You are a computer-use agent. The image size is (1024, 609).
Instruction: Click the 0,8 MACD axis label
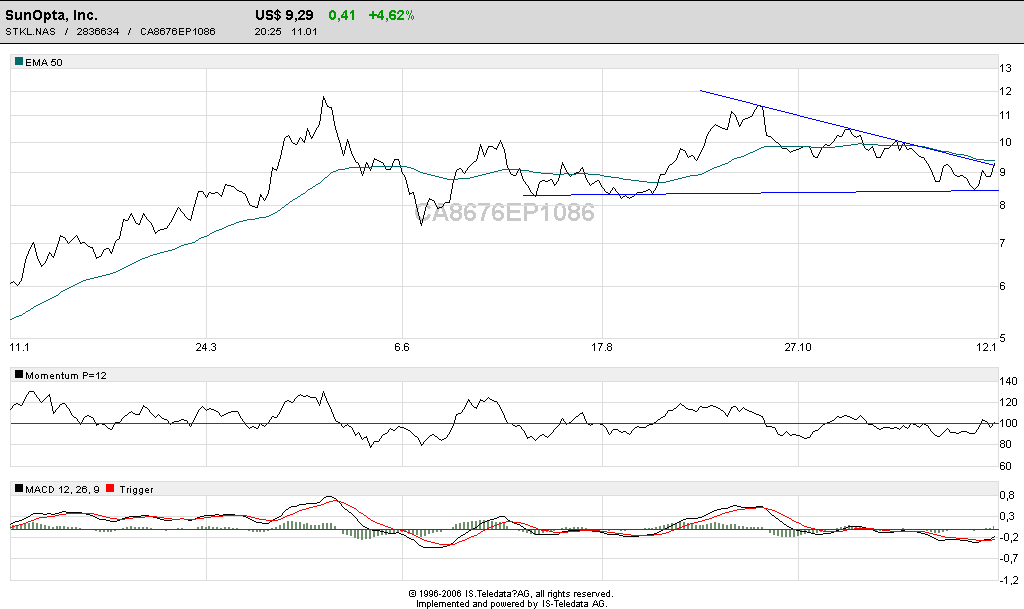click(x=1007, y=495)
